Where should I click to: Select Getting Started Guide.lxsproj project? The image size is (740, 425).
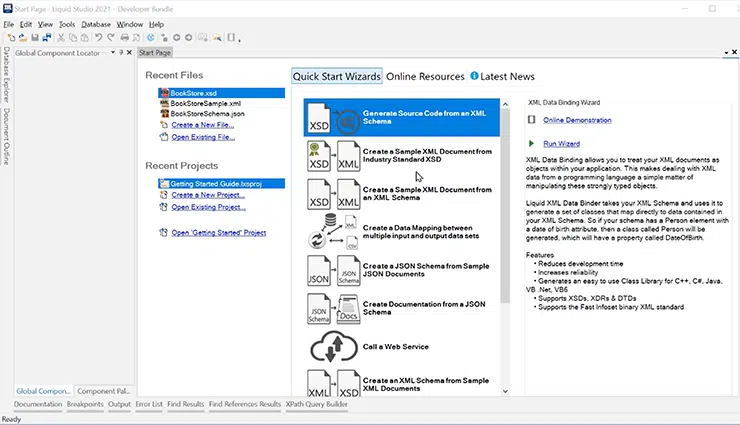[221, 183]
